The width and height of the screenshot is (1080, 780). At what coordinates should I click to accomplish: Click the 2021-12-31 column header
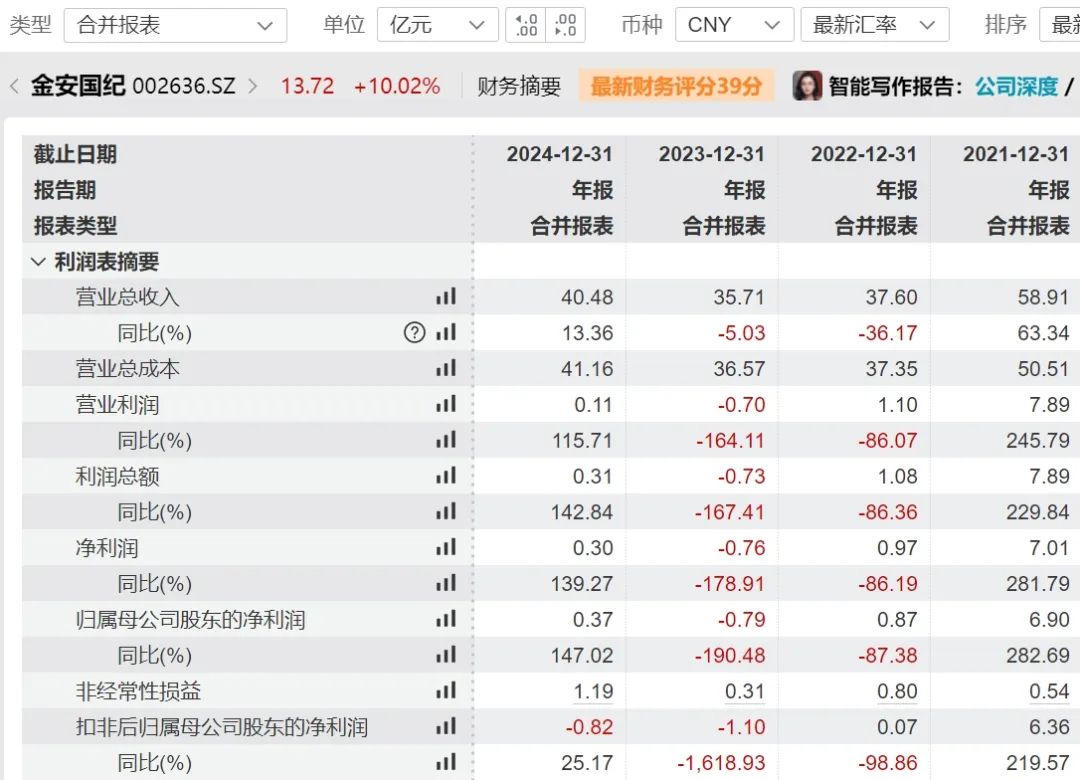point(1016,154)
